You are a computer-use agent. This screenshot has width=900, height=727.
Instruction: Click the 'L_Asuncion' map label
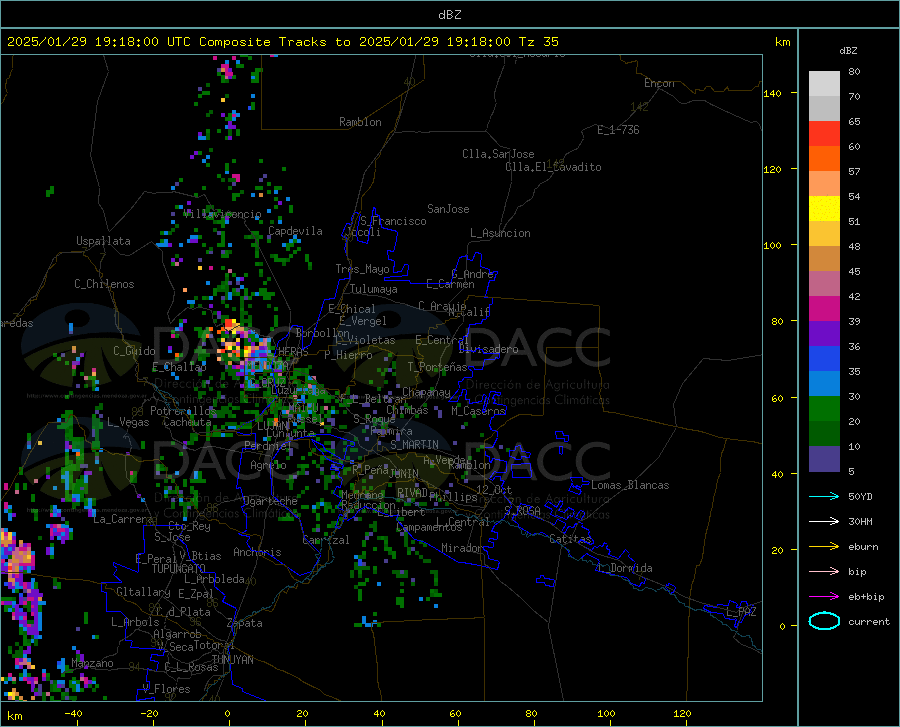coord(501,233)
